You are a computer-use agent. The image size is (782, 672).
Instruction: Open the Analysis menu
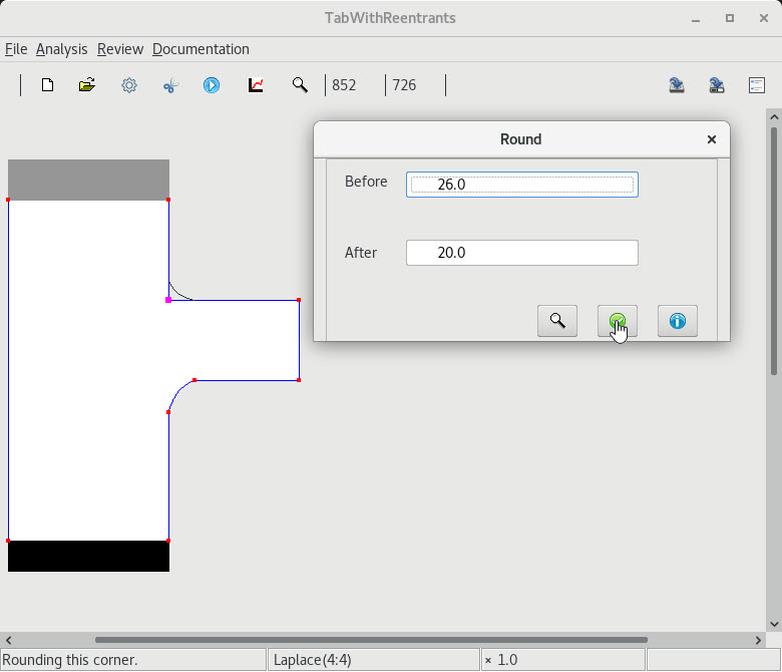[61, 49]
